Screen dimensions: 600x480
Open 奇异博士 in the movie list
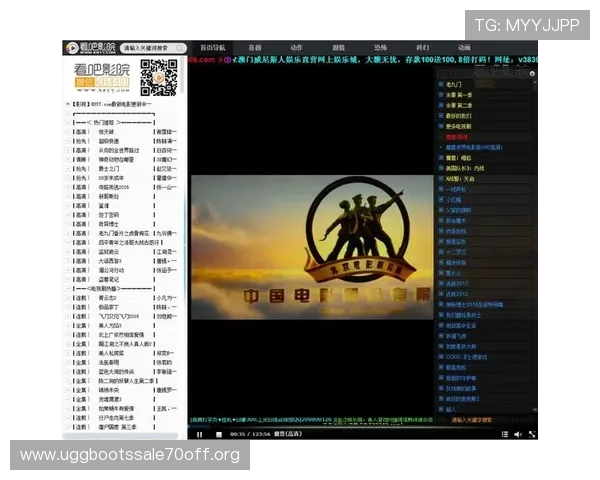109,224
